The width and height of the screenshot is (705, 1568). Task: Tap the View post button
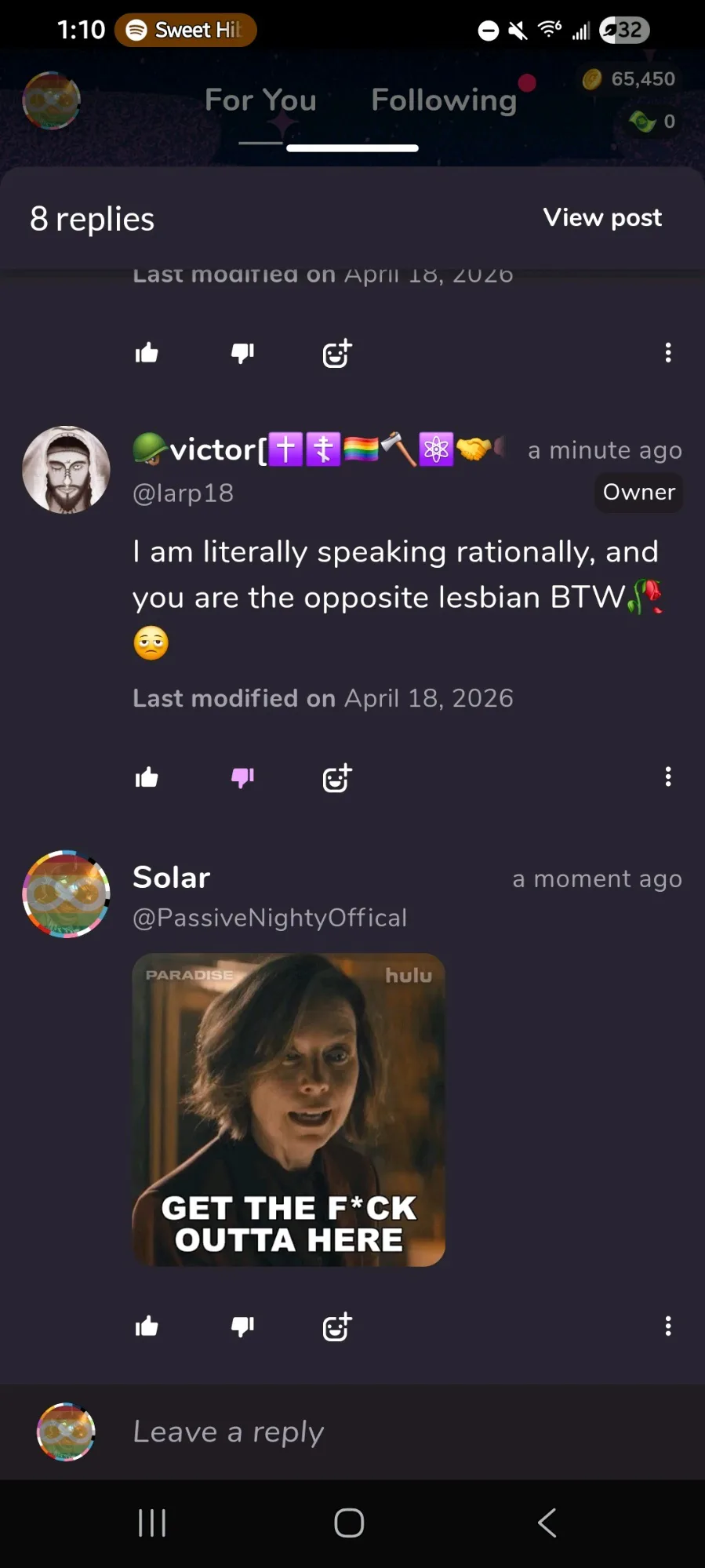[x=602, y=217]
